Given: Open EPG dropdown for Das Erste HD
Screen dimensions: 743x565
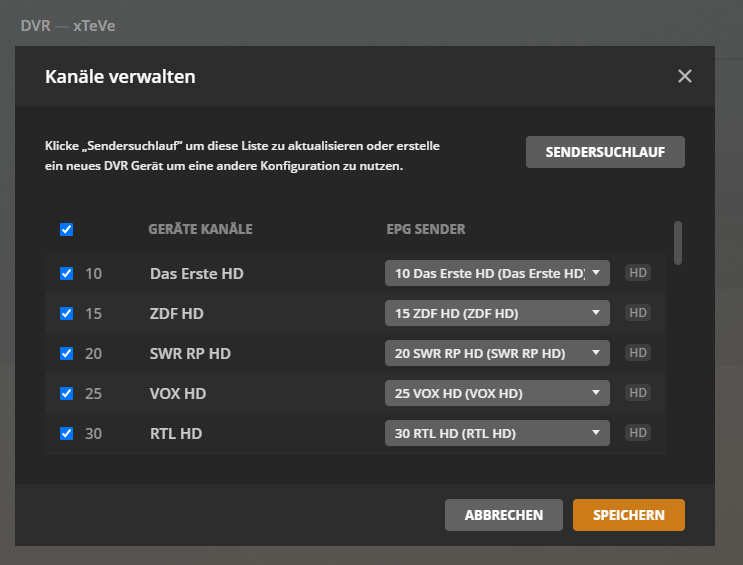Looking at the screenshot, I should click(x=497, y=273).
